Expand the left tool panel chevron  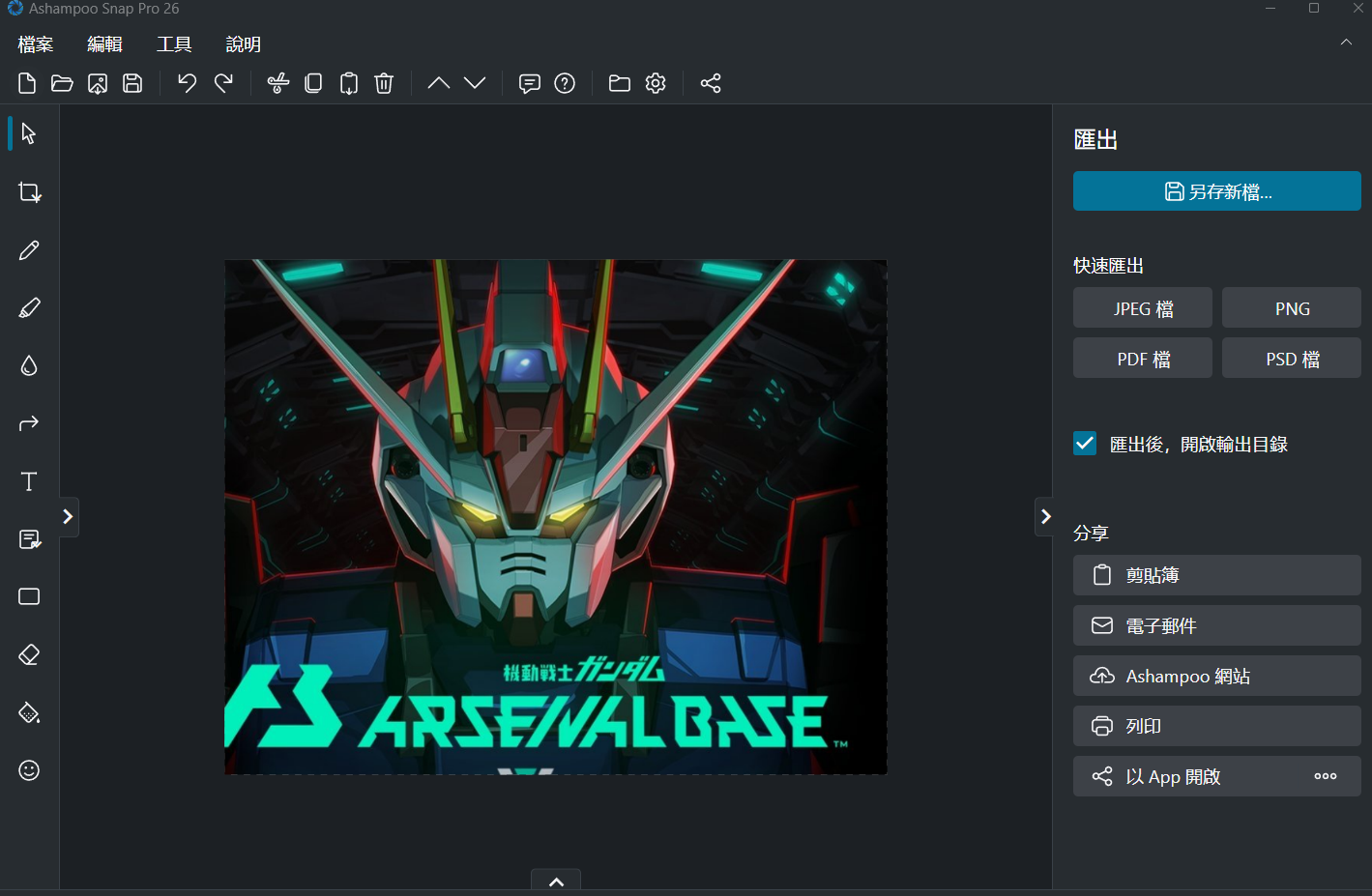pos(68,517)
